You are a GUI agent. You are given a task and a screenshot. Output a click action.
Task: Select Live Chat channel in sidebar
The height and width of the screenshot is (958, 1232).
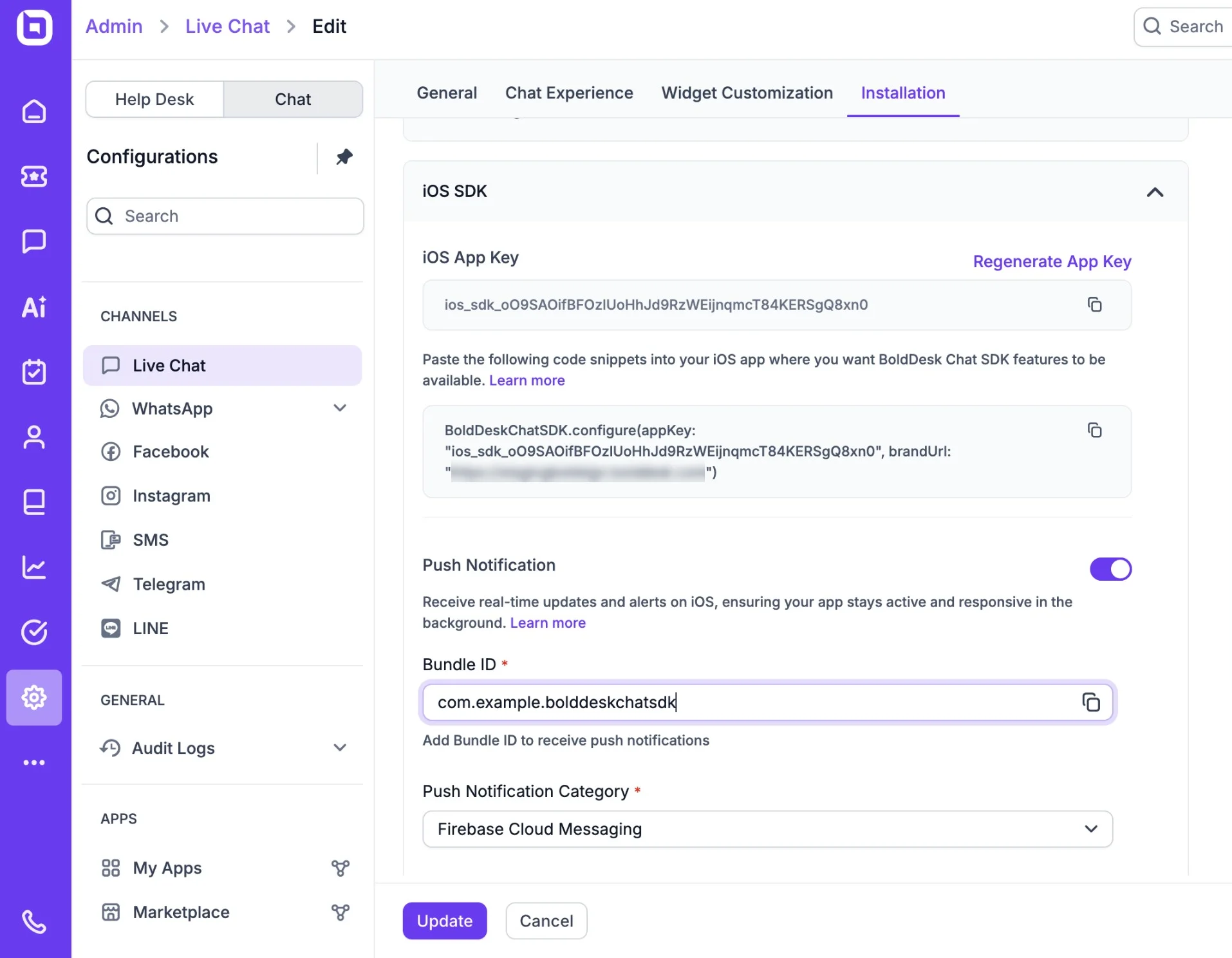pyautogui.click(x=223, y=366)
